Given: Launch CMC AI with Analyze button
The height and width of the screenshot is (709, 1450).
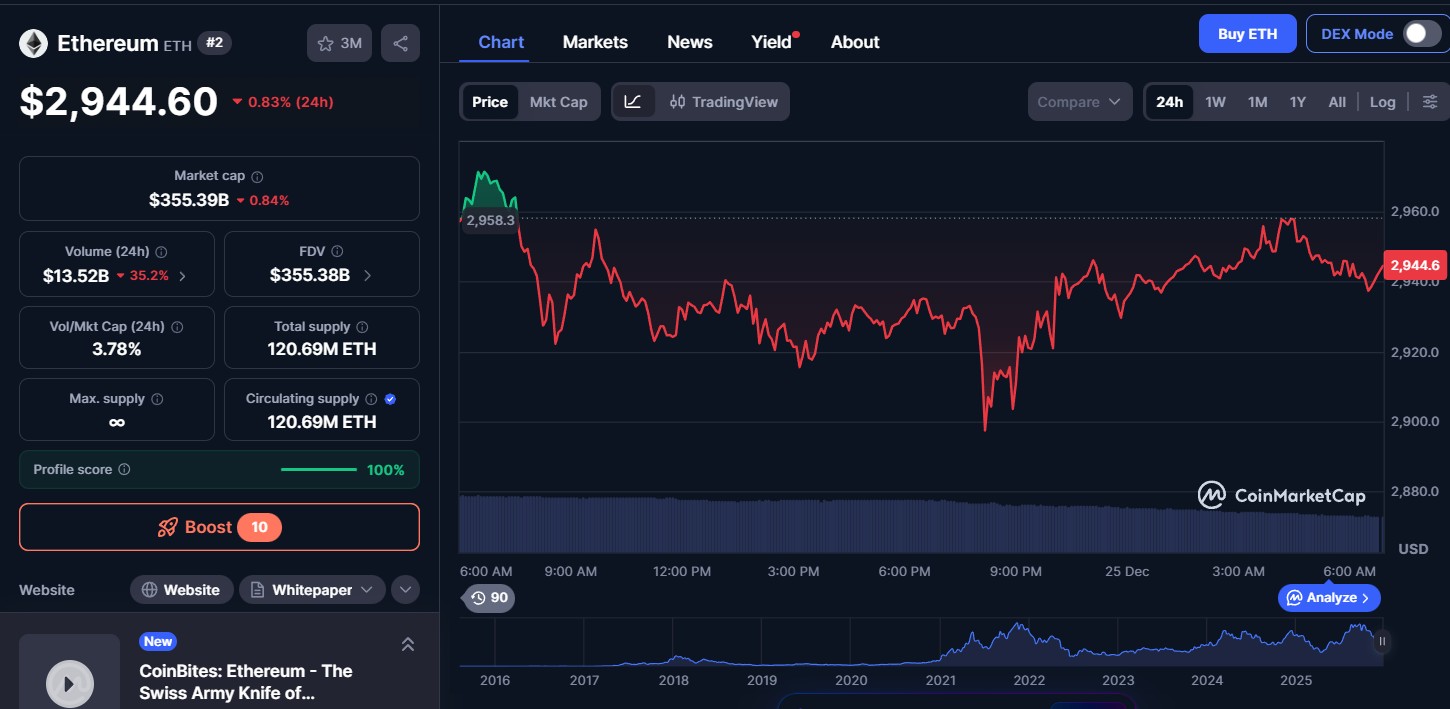Looking at the screenshot, I should point(1329,597).
